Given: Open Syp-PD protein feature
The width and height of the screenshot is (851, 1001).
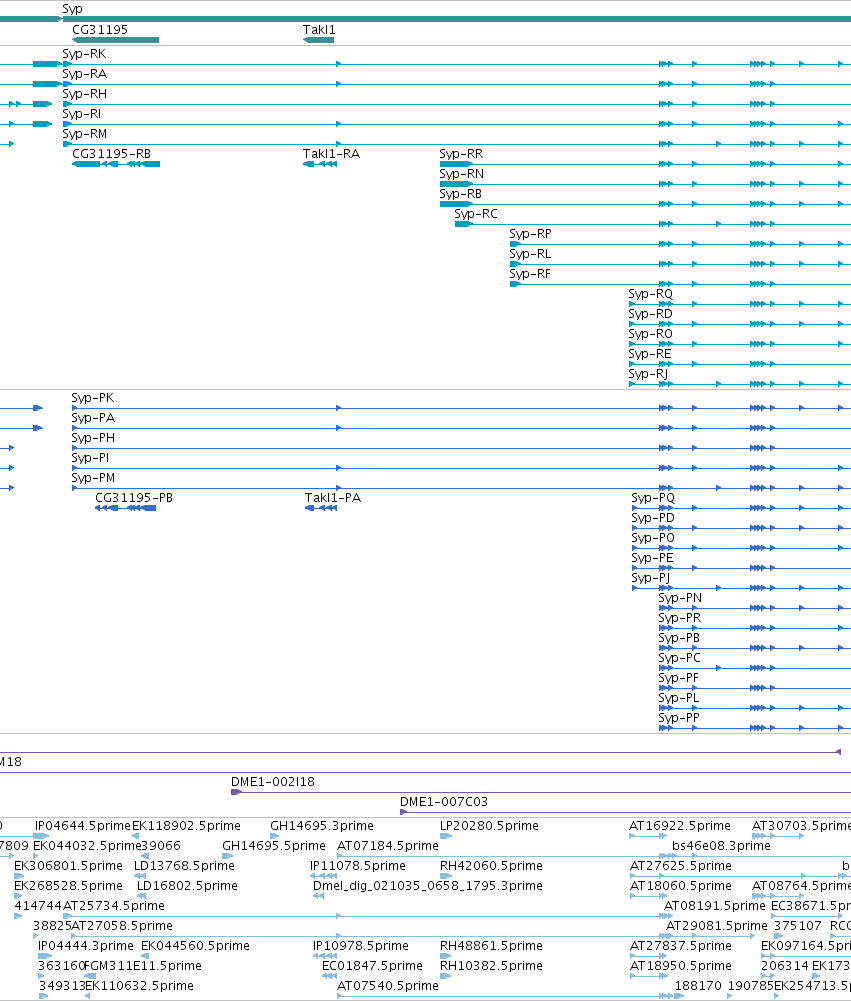Looking at the screenshot, I should [653, 518].
